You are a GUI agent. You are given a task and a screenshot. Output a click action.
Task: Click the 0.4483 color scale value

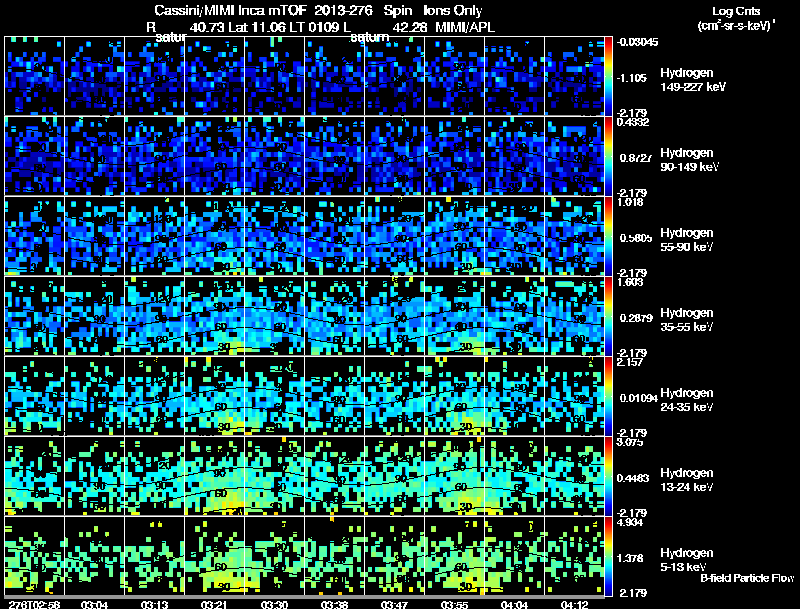pyautogui.click(x=633, y=478)
